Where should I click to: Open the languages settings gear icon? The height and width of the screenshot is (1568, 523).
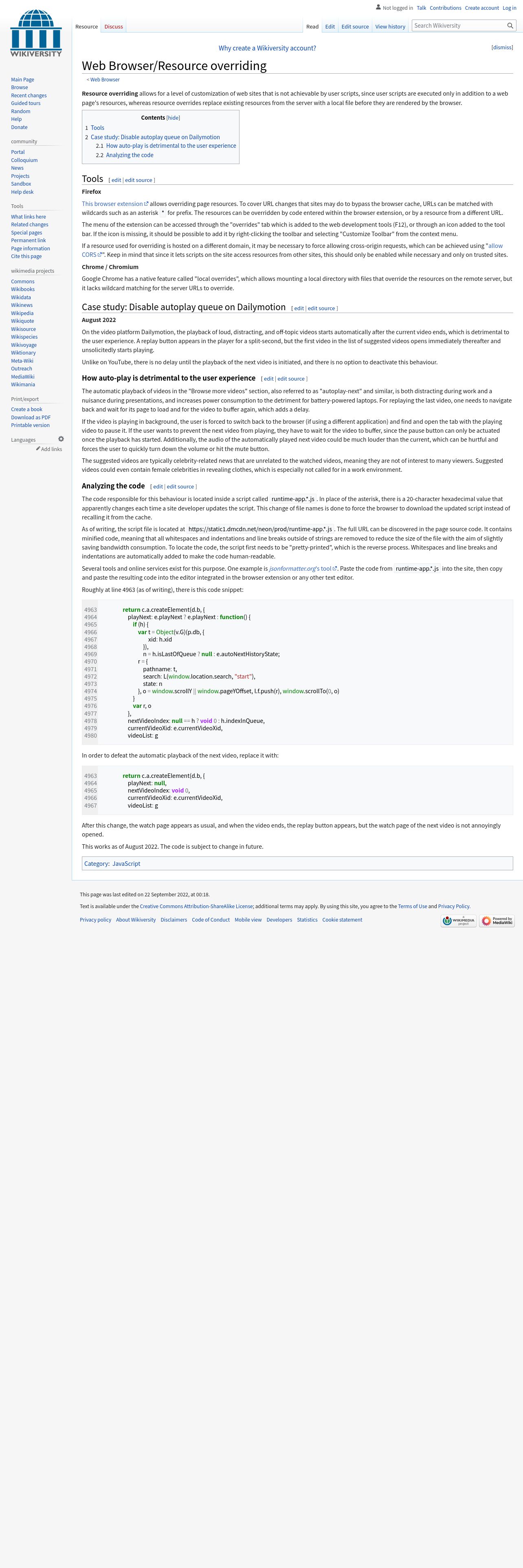61,439
